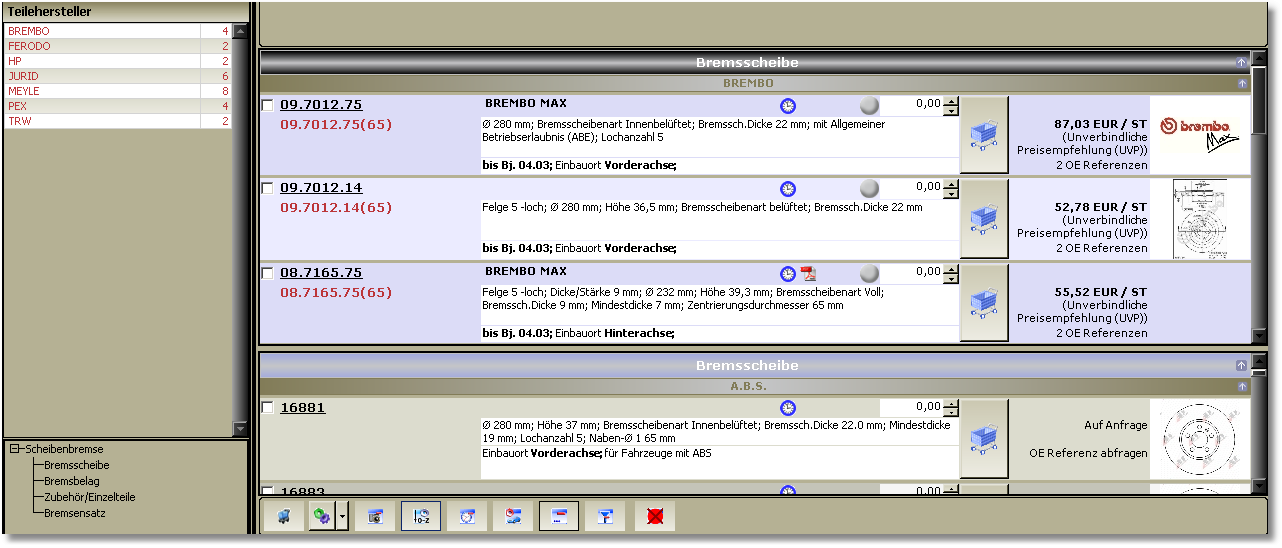Click the grey availability ball for 09.7012.14
Screen dimensions: 1282x548
869,188
